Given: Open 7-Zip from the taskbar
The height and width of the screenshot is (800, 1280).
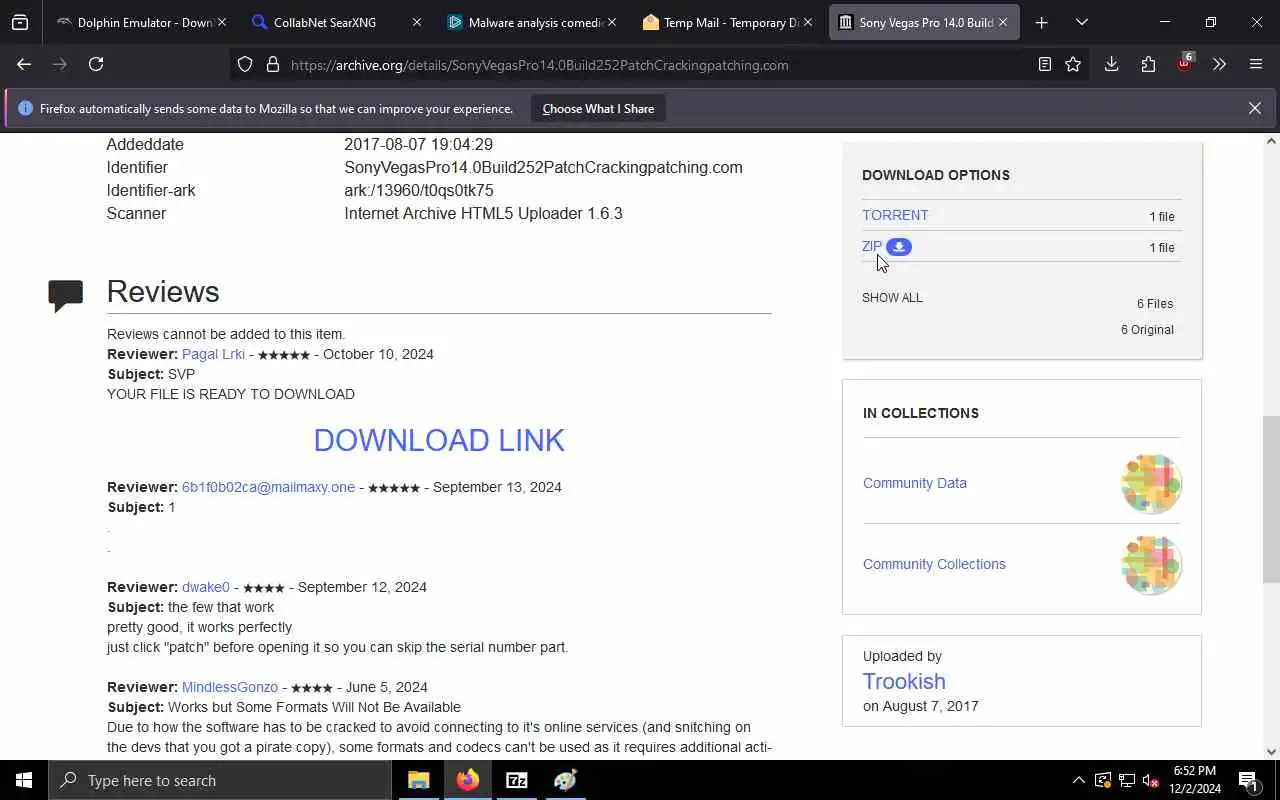Looking at the screenshot, I should [x=517, y=780].
